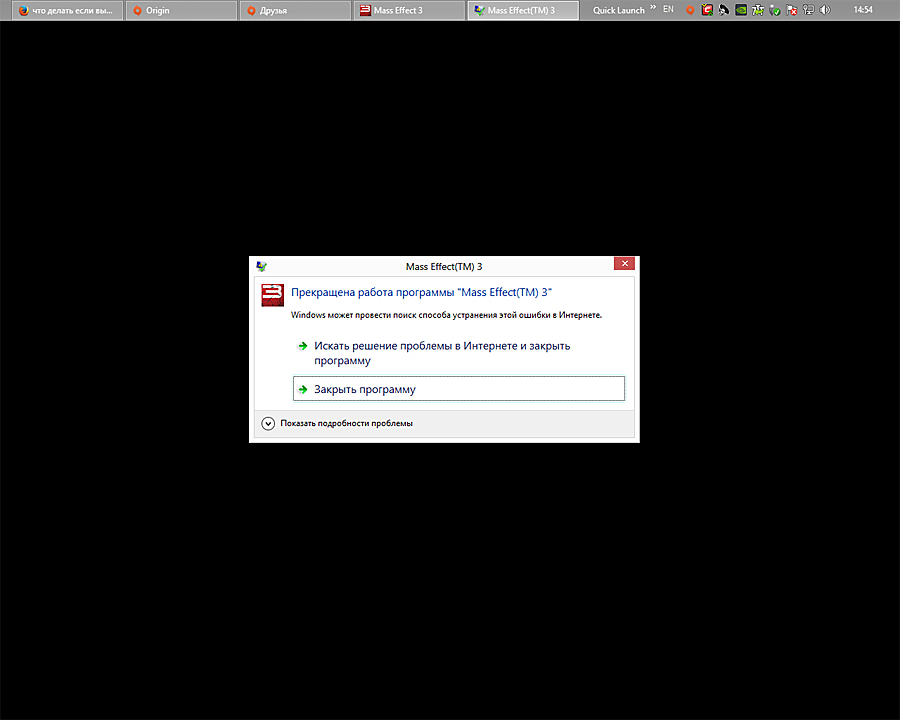This screenshot has width=900, height=720.
Task: Switch to the Origin taskbar button
Action: click(181, 10)
